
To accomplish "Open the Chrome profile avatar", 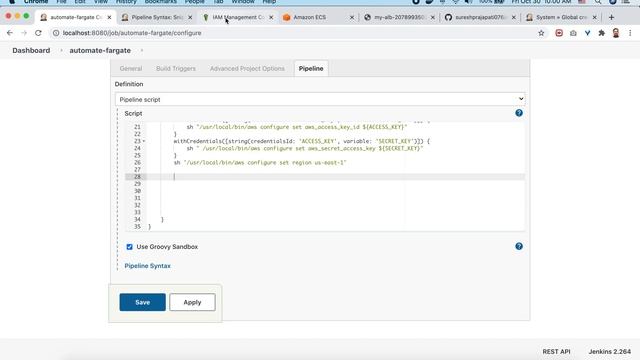I will point(616,33).
